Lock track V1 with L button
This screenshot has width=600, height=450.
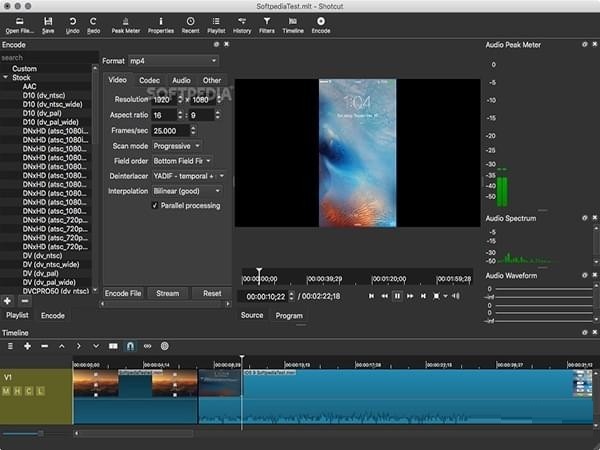coord(40,391)
